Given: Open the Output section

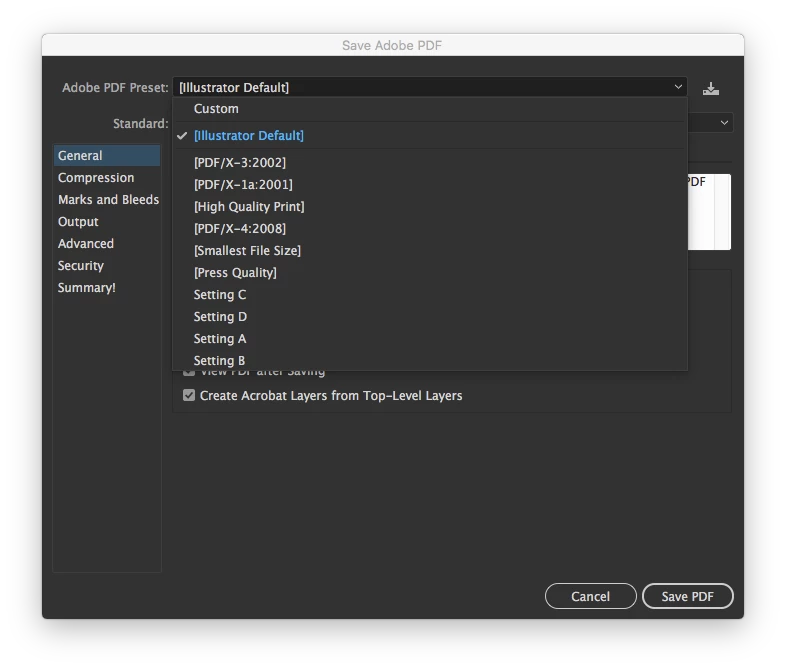Looking at the screenshot, I should [x=107, y=222].
